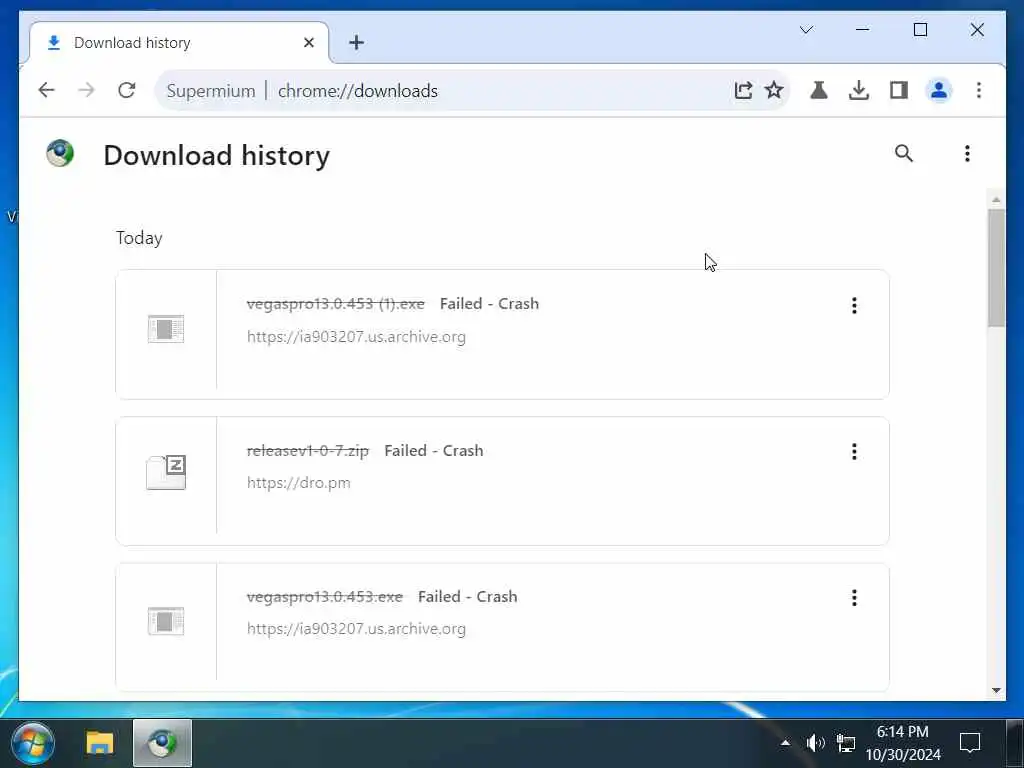Viewport: 1024px width, 768px height.
Task: Click the forward navigation arrow
Action: coord(86,90)
